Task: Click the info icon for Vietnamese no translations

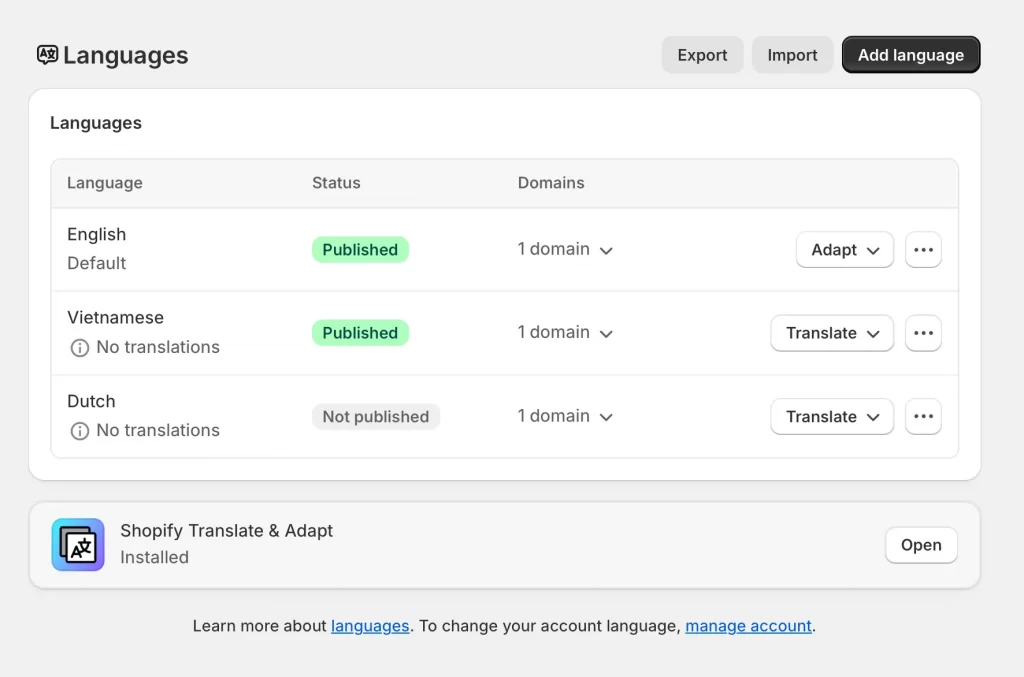Action: [80, 347]
